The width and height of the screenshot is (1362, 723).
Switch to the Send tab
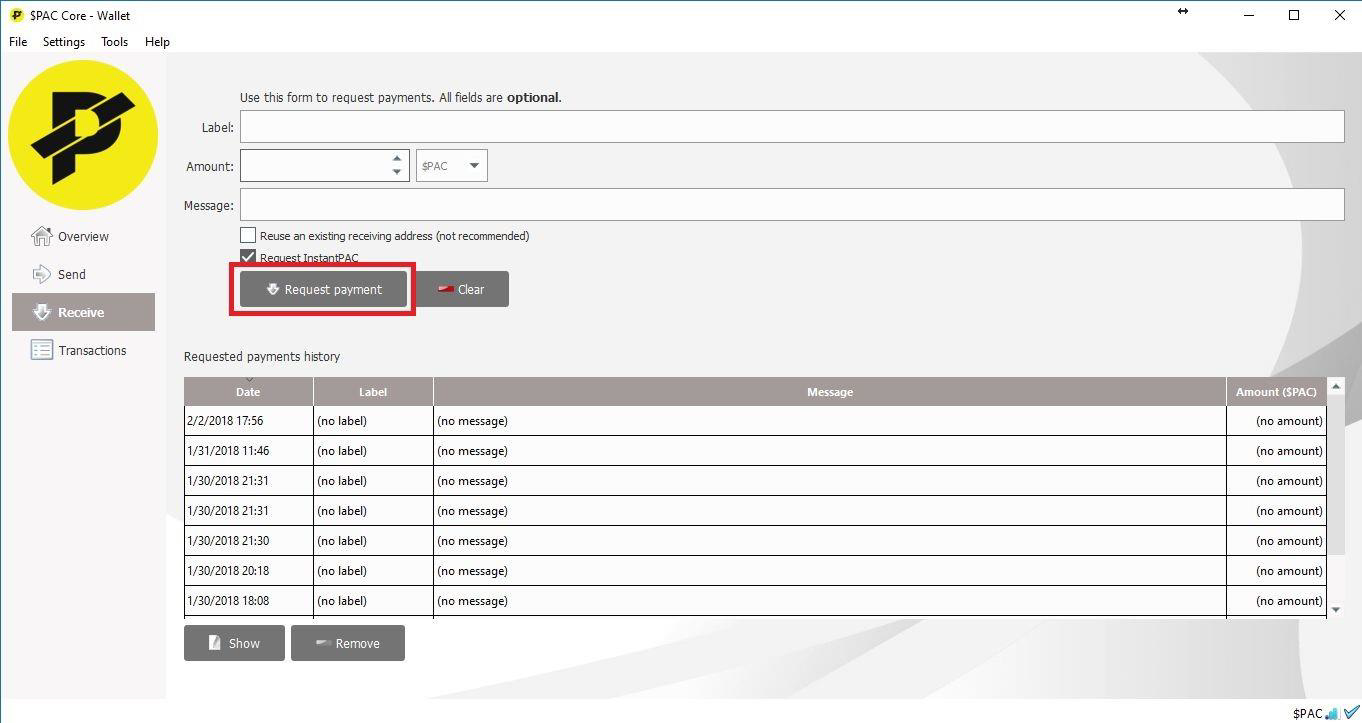[83, 274]
